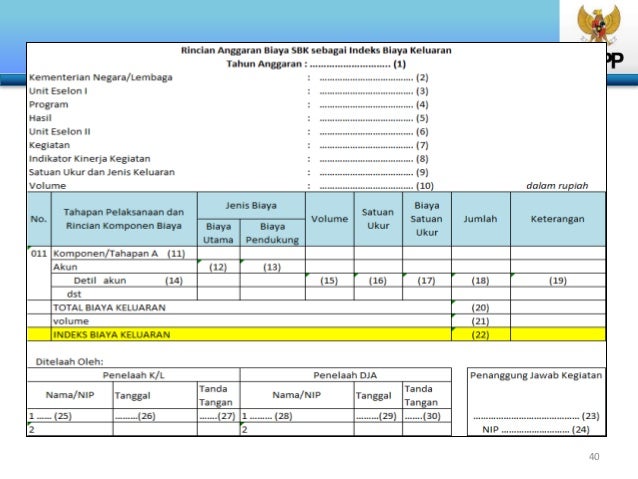Select 'Indikator Kinerja Kegiatan' label
Image resolution: width=638 pixels, height=479 pixels.
(90, 159)
